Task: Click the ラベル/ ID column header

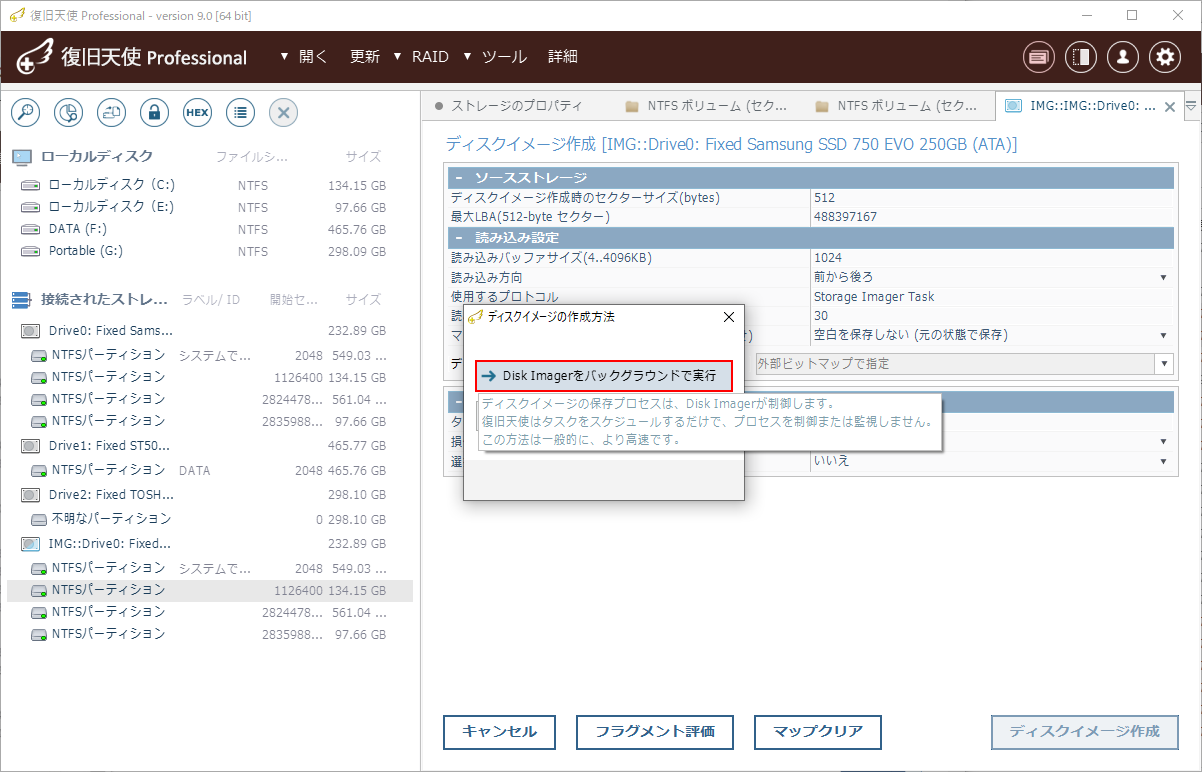Action: (x=210, y=300)
